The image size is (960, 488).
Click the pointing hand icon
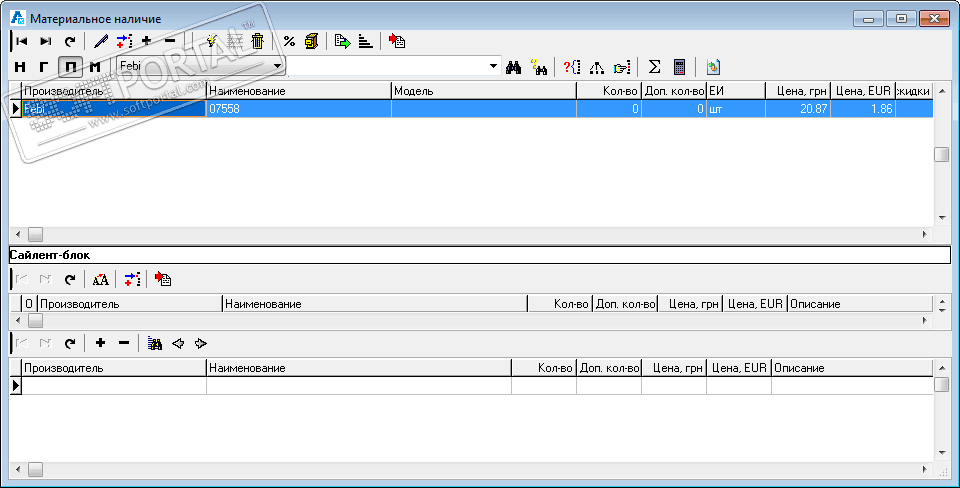pos(622,67)
